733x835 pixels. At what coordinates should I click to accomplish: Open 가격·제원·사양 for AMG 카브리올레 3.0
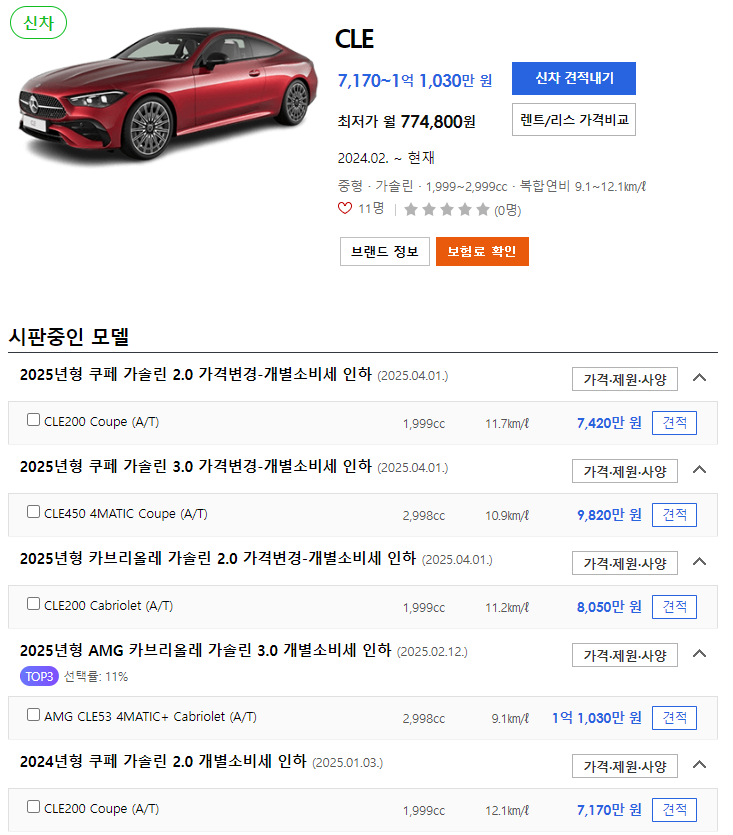tap(625, 655)
